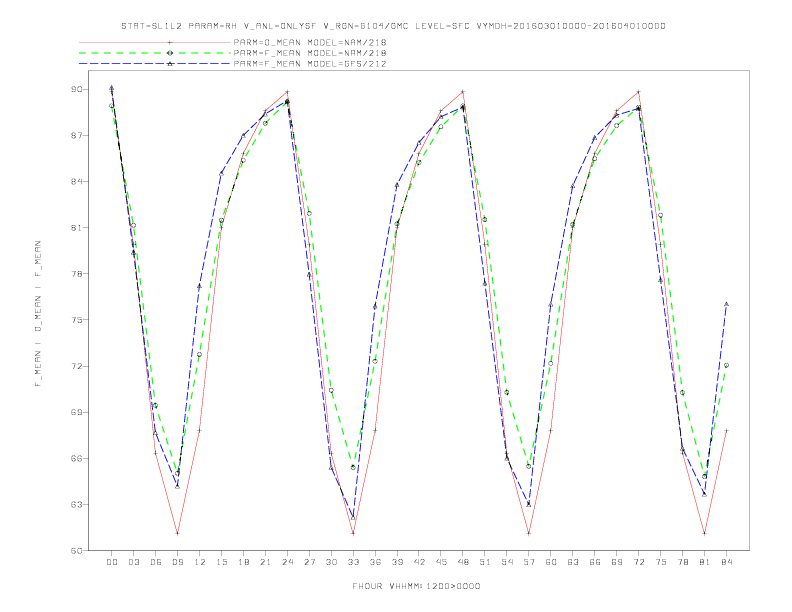The image size is (792, 612).
Task: Click x-axis forecast hour label 06
Action: pyautogui.click(x=156, y=562)
